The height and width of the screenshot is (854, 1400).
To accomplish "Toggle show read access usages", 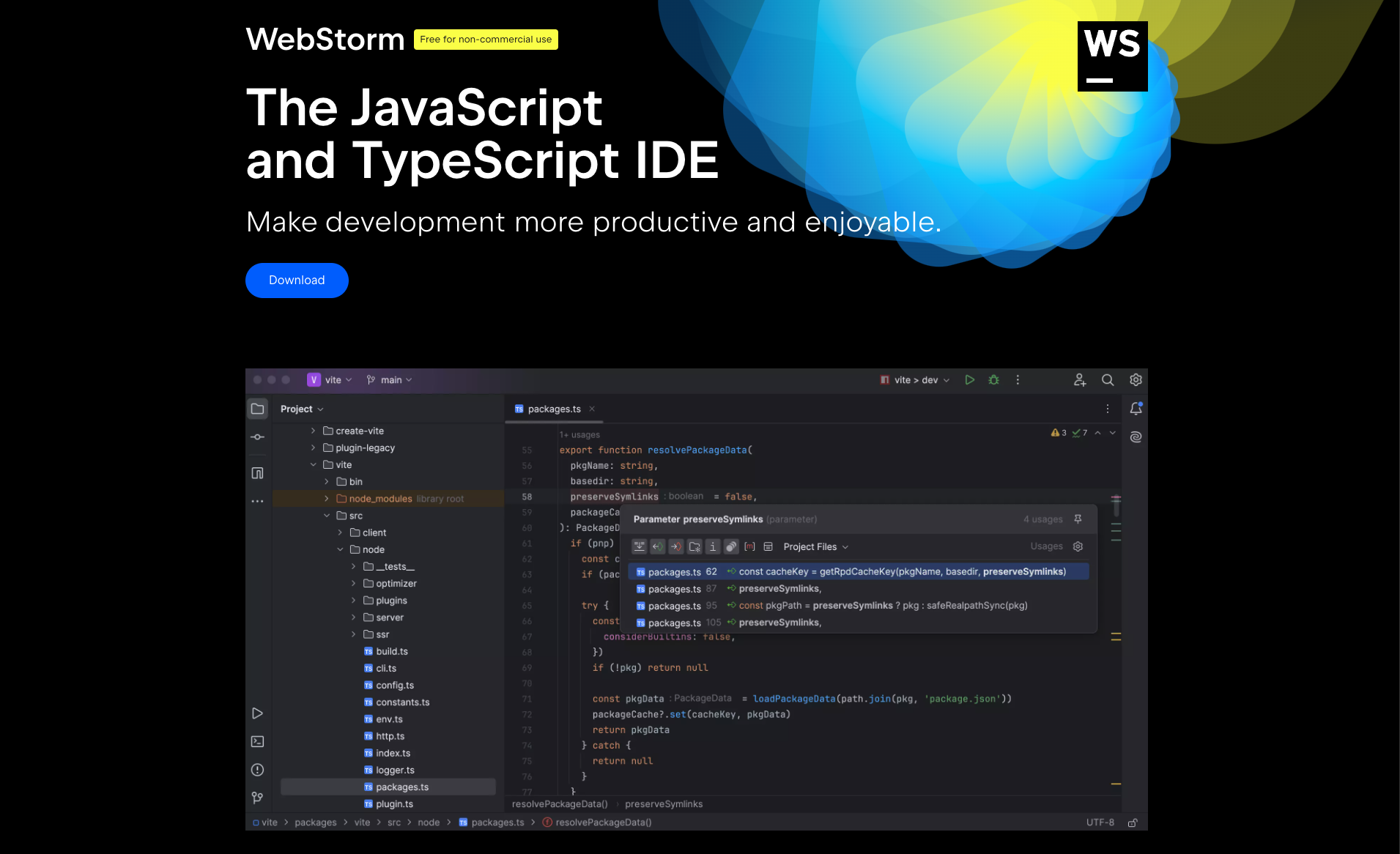I will click(x=658, y=546).
